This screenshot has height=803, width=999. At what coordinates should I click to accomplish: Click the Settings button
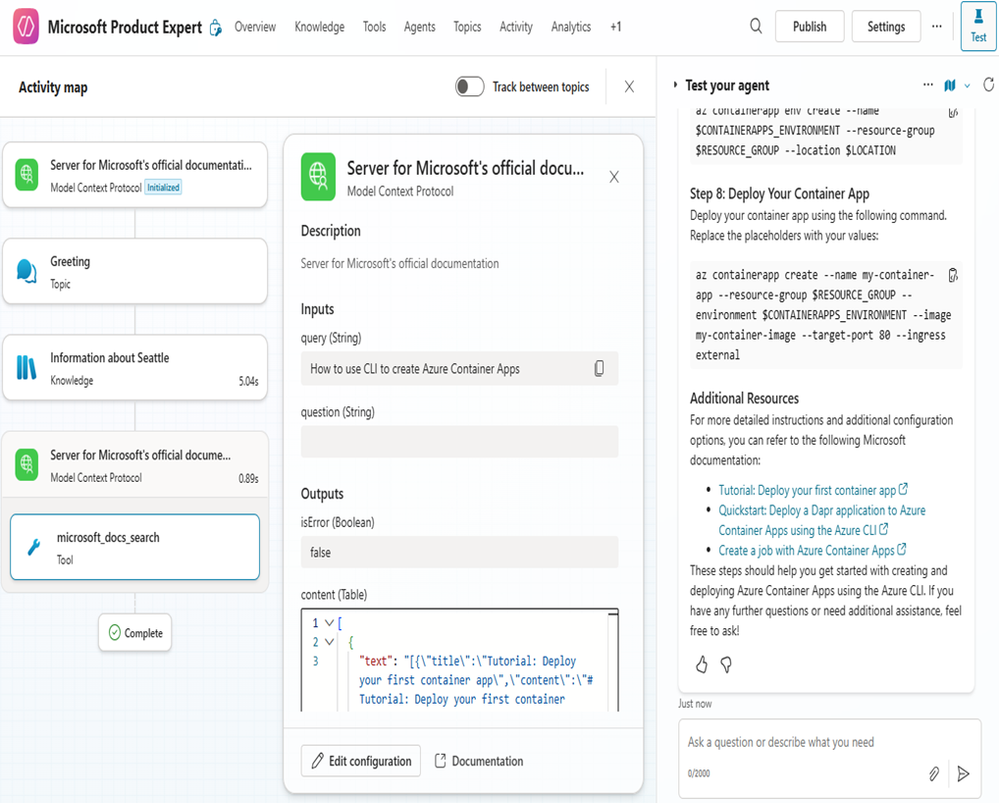point(886,26)
